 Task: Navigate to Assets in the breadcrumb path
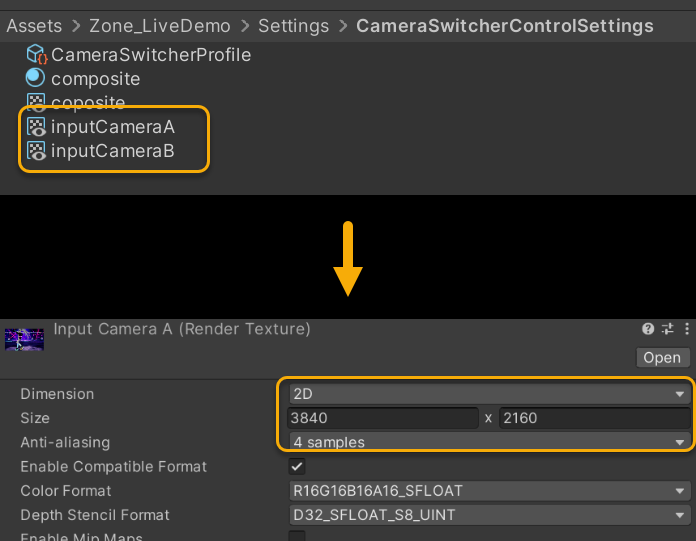click(x=34, y=26)
